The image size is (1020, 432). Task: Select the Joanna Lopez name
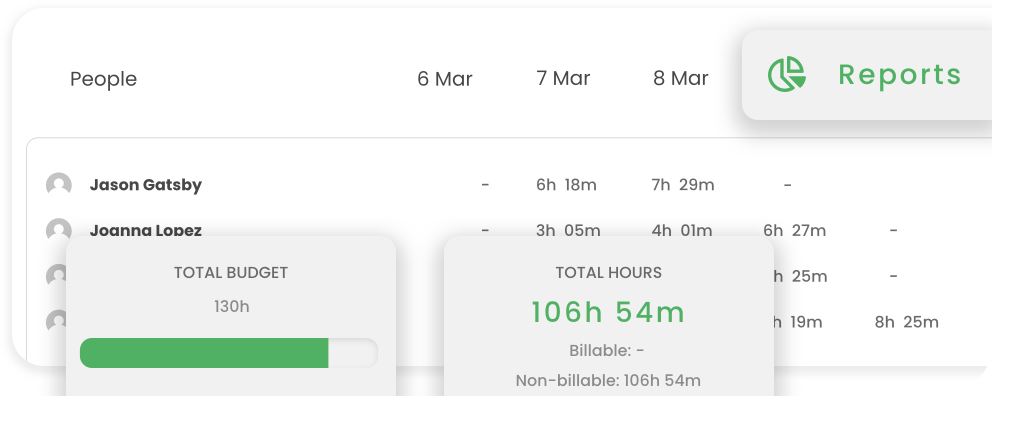pyautogui.click(x=146, y=229)
